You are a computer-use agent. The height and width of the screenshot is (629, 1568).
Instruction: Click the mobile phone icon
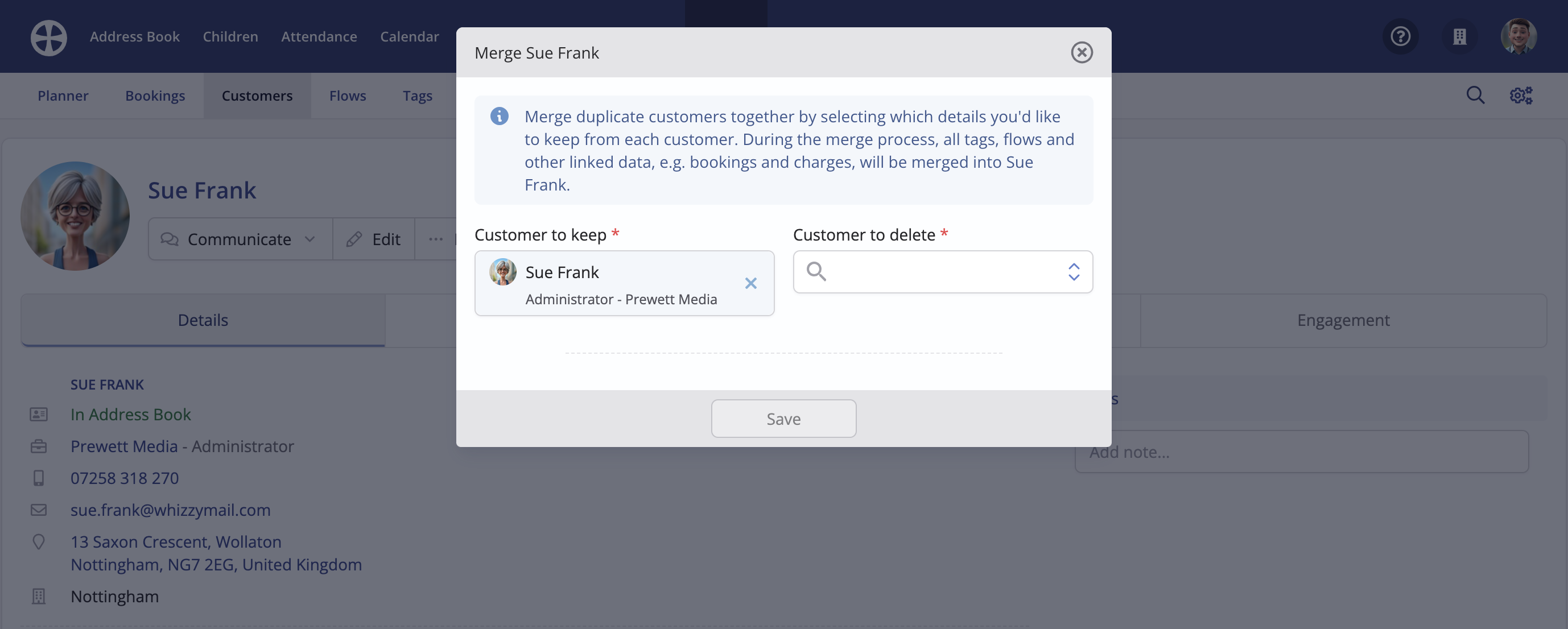38,478
